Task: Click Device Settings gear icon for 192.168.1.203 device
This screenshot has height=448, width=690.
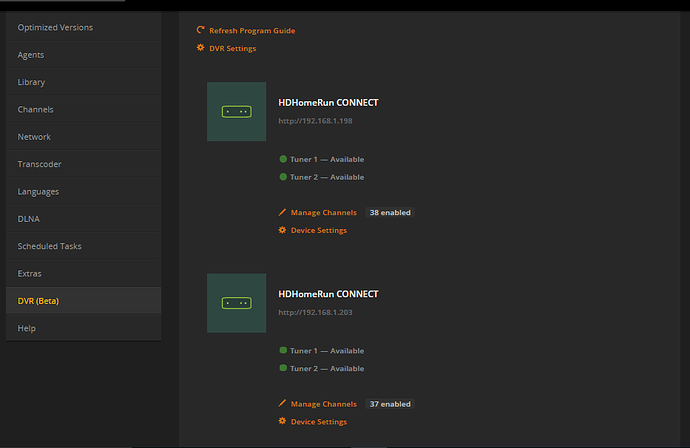Action: click(x=282, y=421)
